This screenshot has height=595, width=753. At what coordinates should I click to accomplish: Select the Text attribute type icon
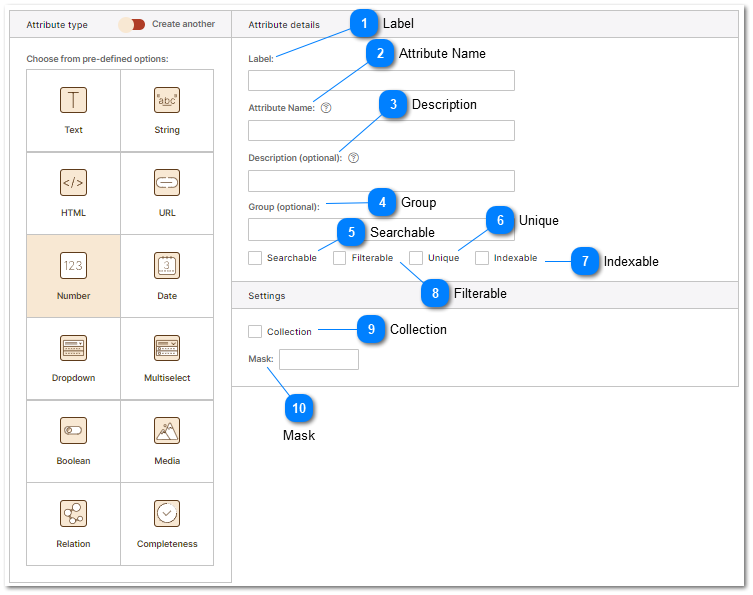(73, 100)
